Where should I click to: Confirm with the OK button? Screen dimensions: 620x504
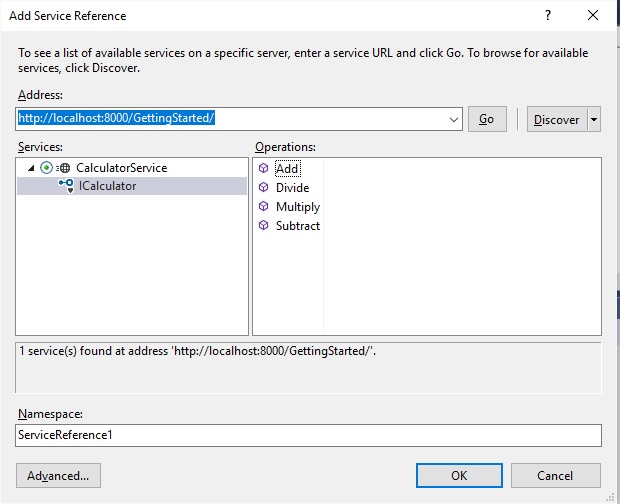[459, 475]
